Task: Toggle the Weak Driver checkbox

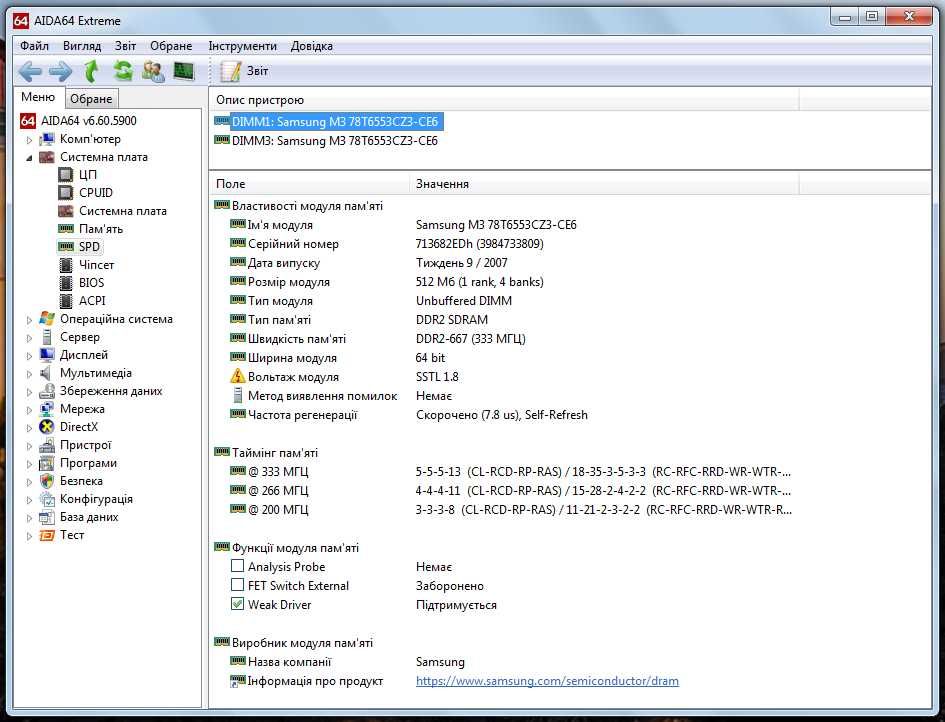Action: click(237, 604)
